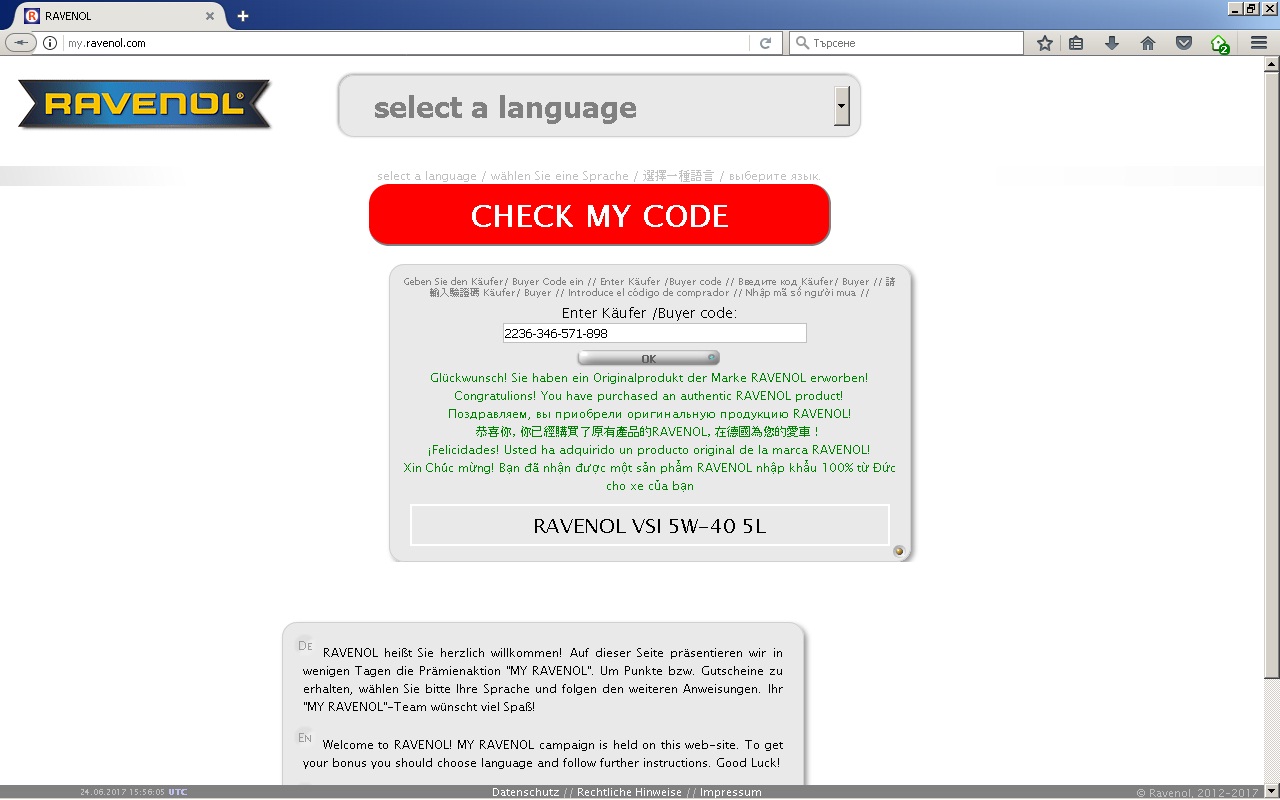Open the Pocket icon in toolbar
Image resolution: width=1280 pixels, height=800 pixels.
tap(1184, 43)
